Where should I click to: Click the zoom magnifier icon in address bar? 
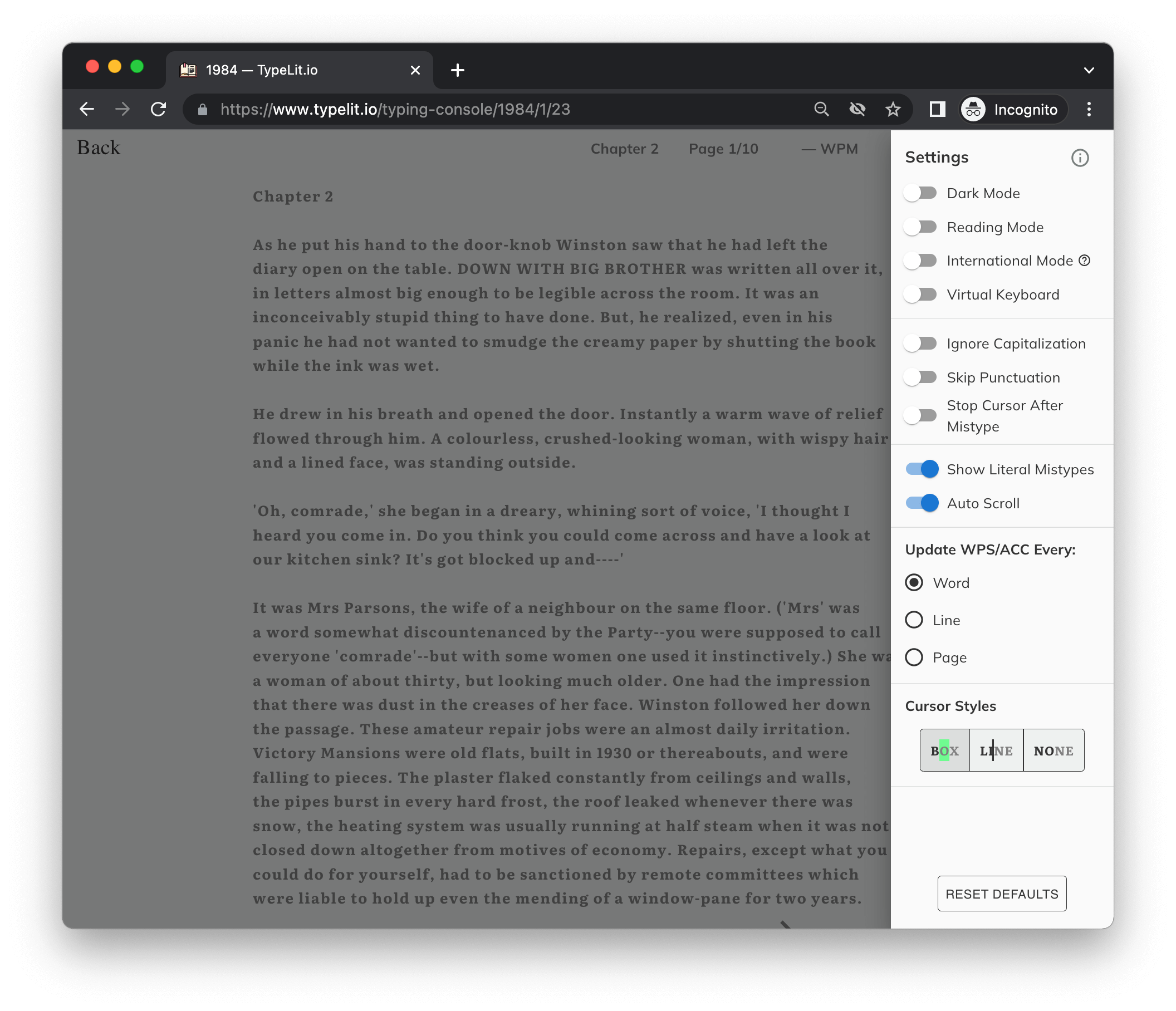[x=821, y=109]
